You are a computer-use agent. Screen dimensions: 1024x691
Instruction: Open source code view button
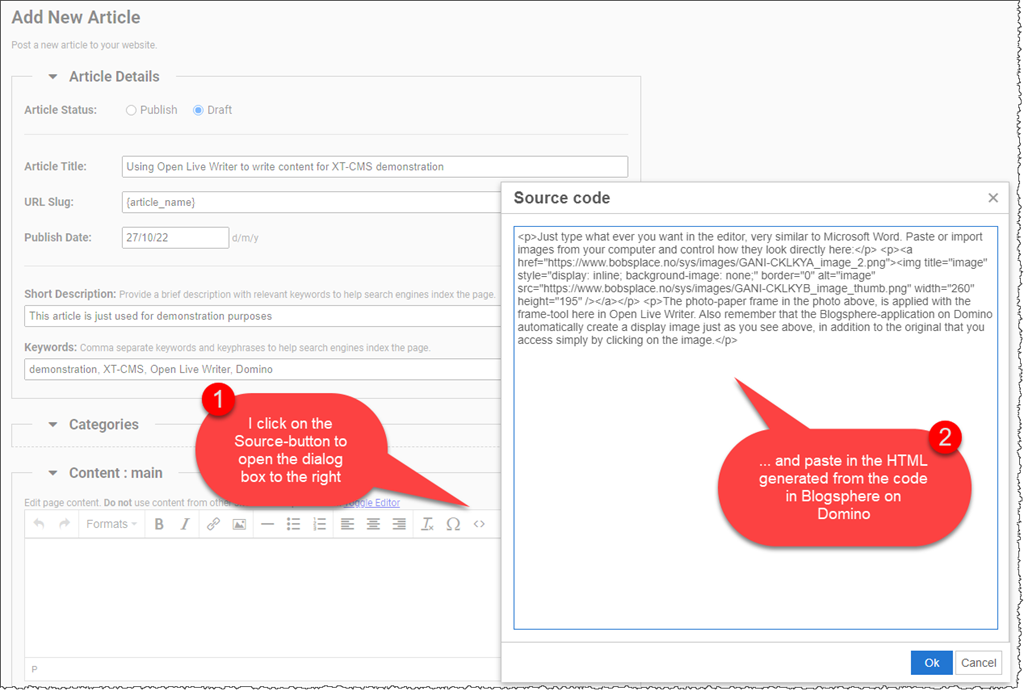coord(479,524)
